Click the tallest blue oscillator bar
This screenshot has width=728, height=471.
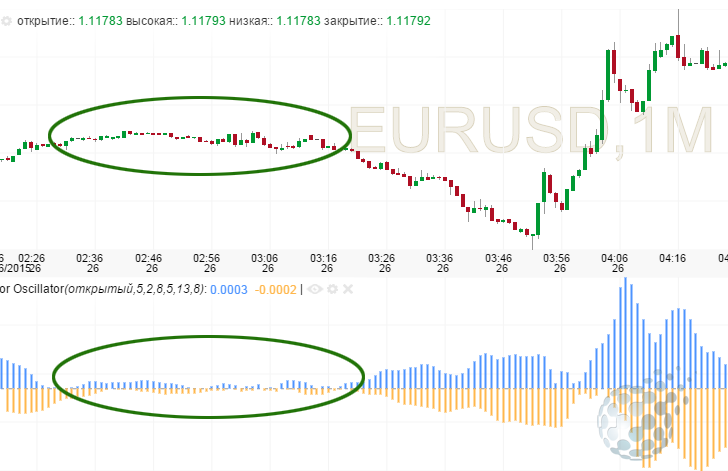point(625,332)
